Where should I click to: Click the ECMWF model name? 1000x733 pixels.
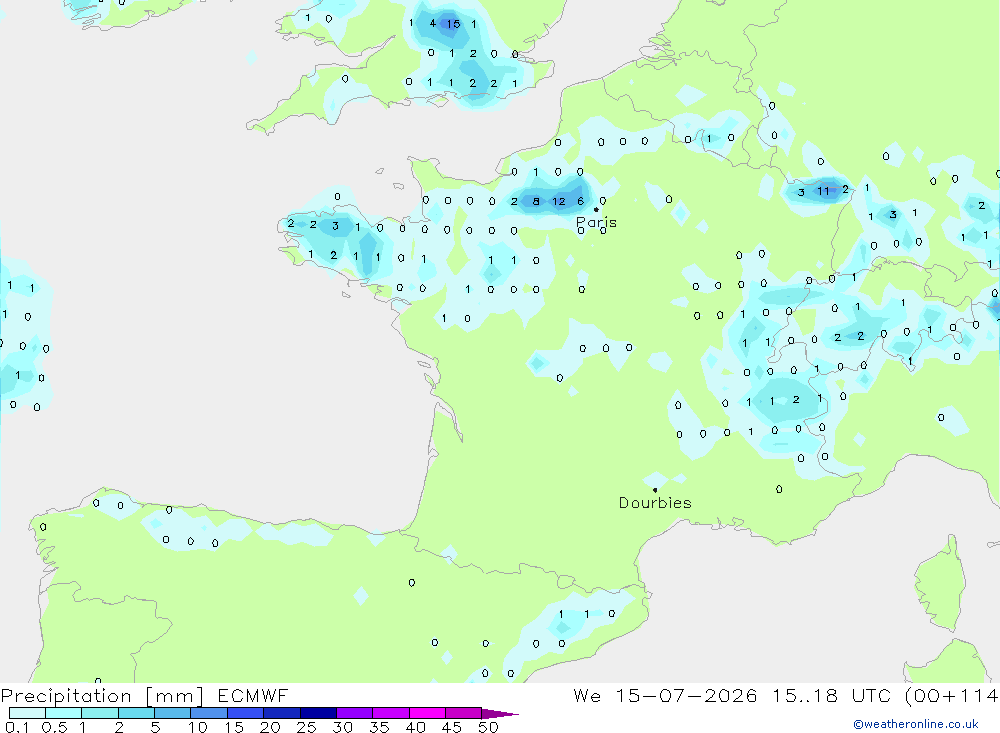pyautogui.click(x=253, y=695)
